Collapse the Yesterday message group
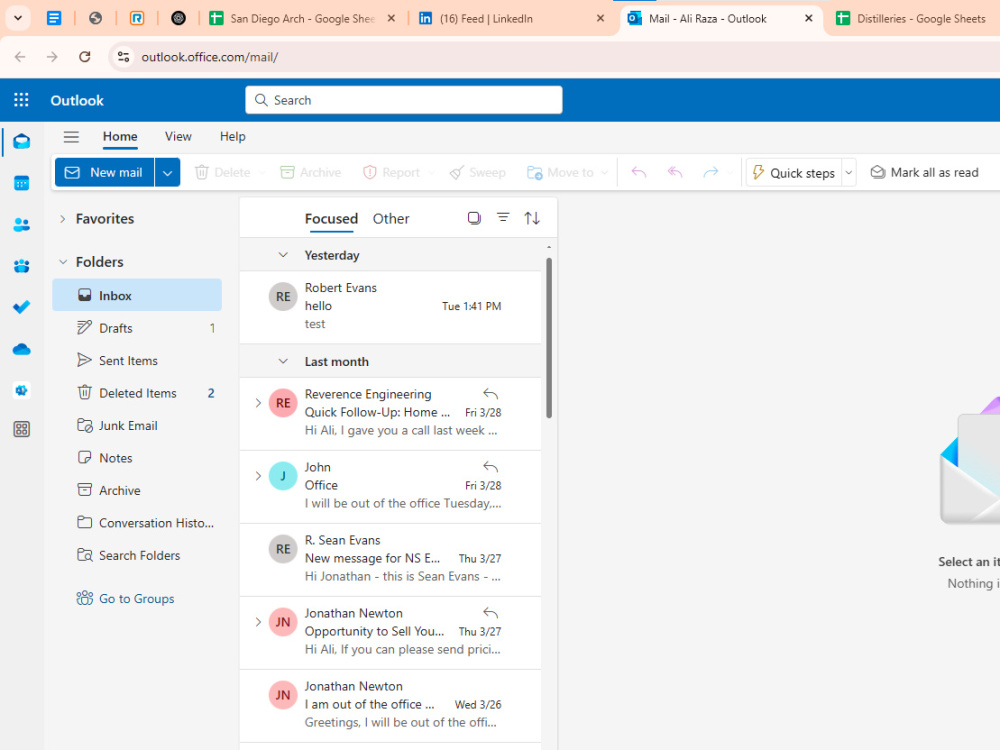Screen dimensions: 1000x750 pos(283,255)
